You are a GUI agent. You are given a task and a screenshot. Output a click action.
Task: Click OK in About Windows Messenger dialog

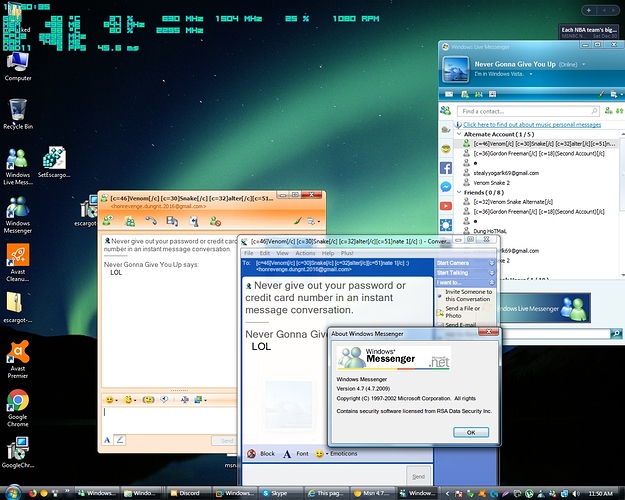(471, 432)
